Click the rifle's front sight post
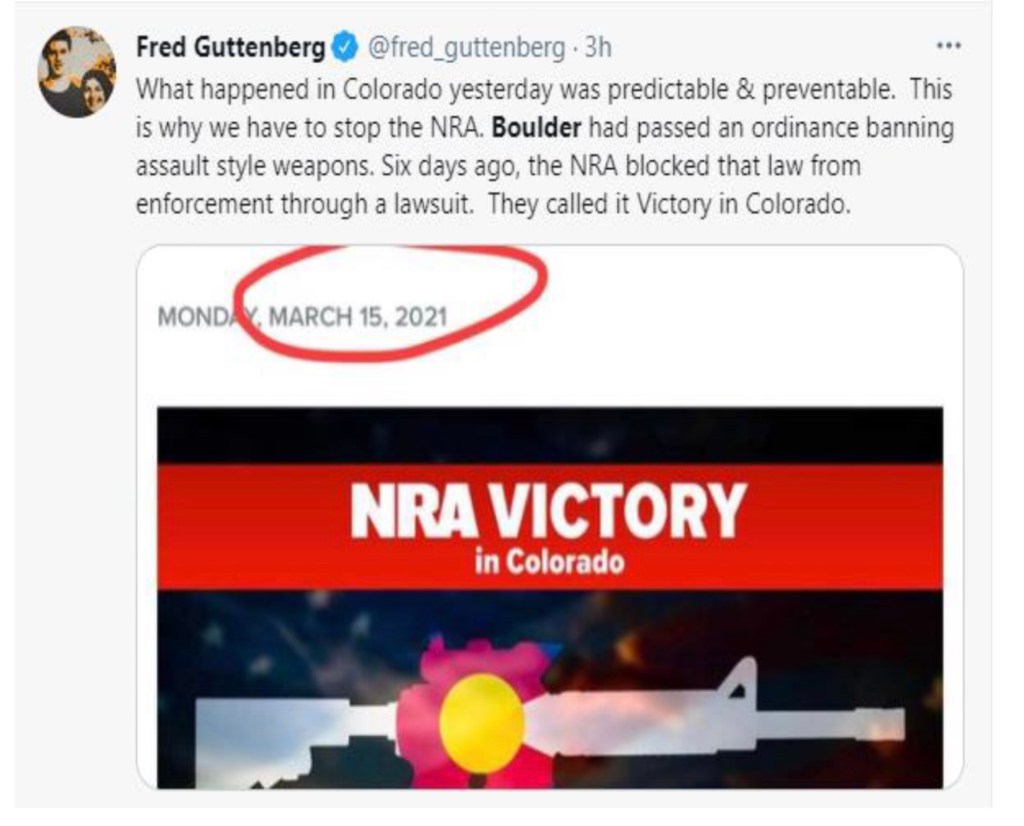 (x=738, y=680)
